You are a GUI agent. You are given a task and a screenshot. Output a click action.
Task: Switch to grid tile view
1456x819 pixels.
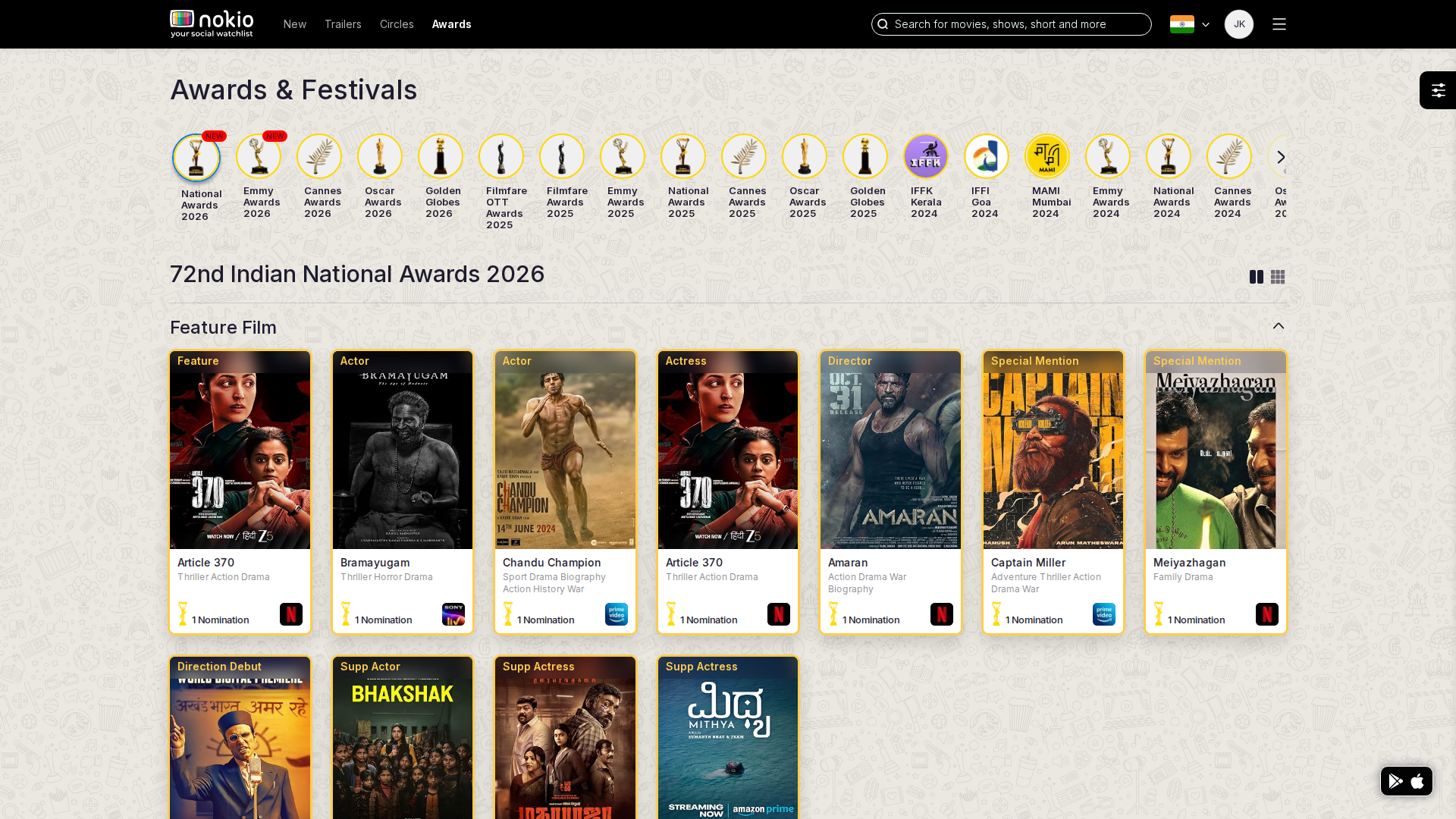(x=1278, y=278)
